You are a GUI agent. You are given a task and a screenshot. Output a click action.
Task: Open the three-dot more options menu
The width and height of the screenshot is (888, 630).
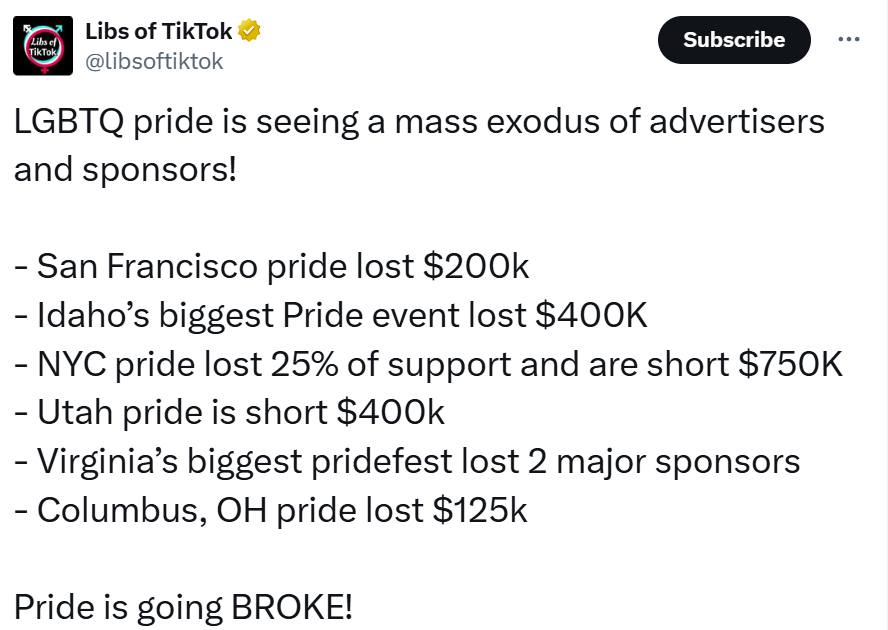coord(848,39)
